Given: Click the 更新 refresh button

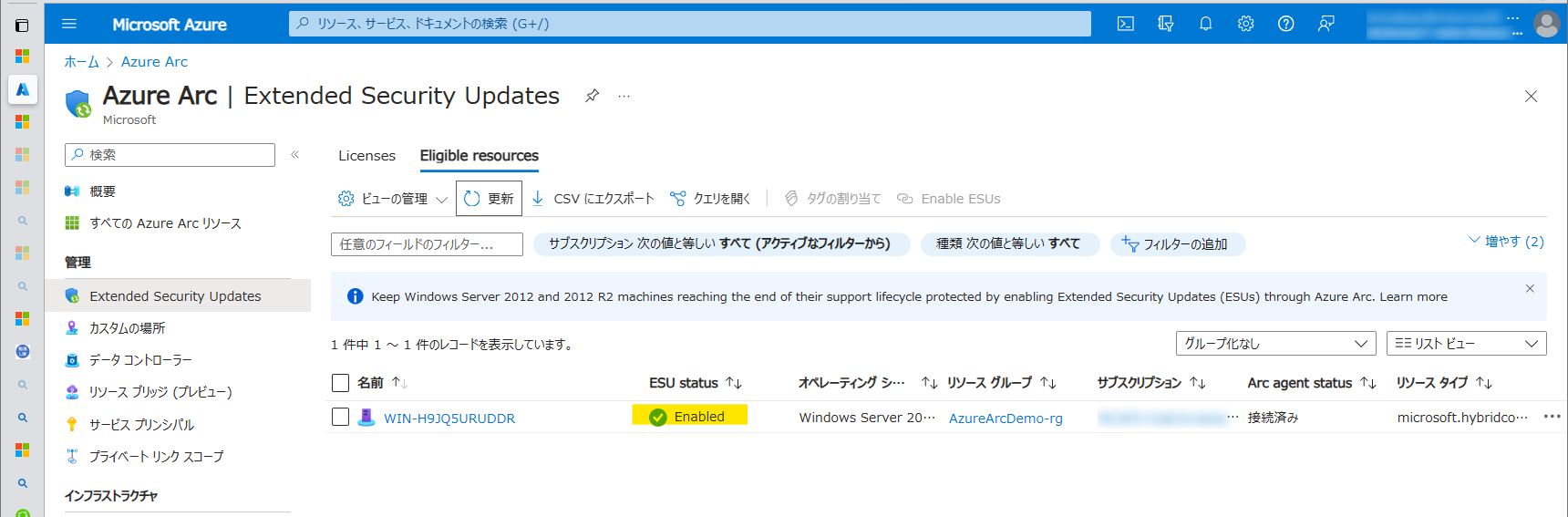Looking at the screenshot, I should [489, 198].
